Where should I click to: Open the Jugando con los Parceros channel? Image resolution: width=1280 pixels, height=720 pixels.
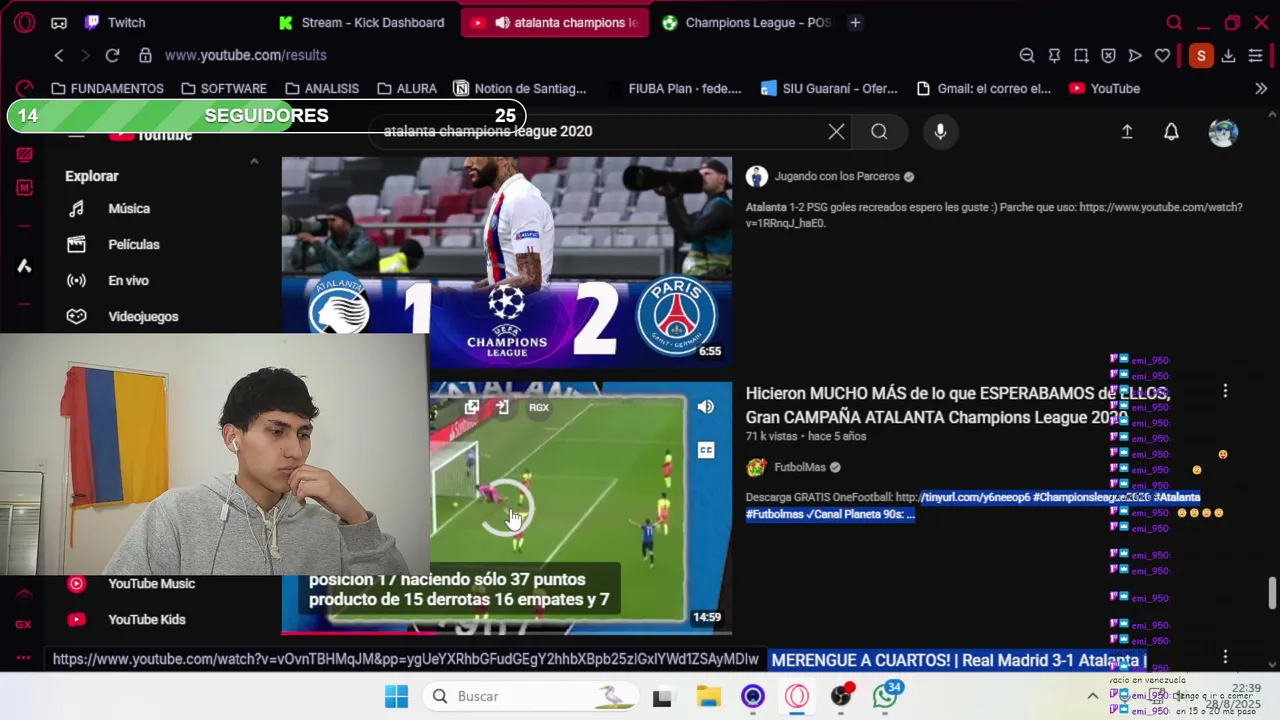coord(837,176)
